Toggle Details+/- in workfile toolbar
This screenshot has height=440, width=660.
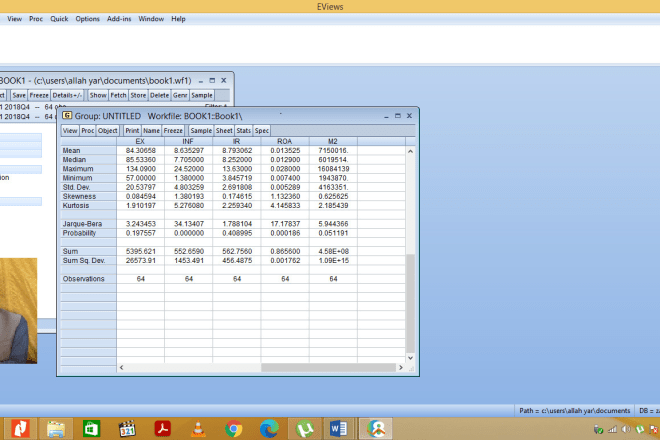(x=67, y=95)
